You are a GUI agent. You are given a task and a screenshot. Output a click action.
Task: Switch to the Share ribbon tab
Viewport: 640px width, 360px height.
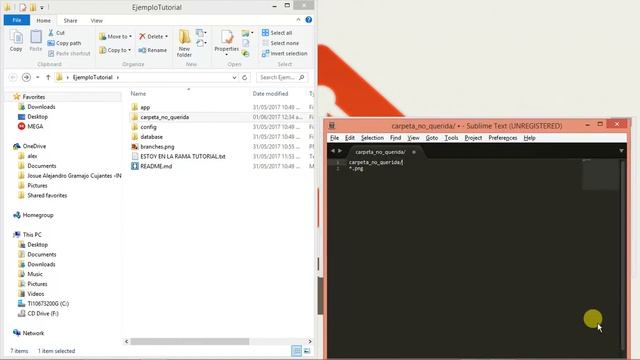[70, 20]
